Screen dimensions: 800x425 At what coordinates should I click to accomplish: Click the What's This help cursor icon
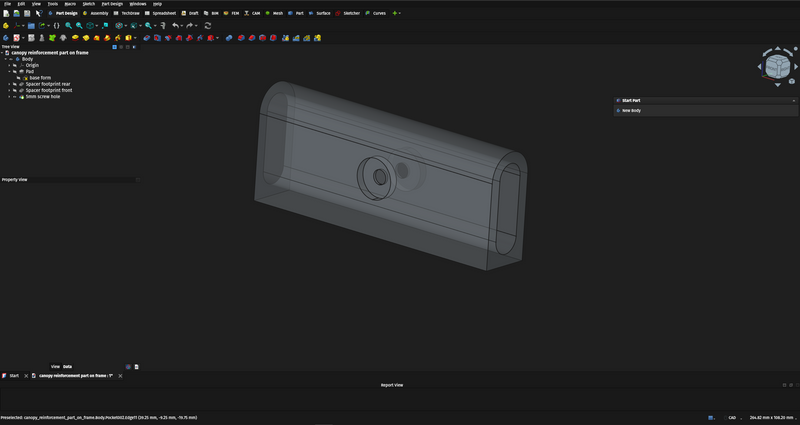39,13
